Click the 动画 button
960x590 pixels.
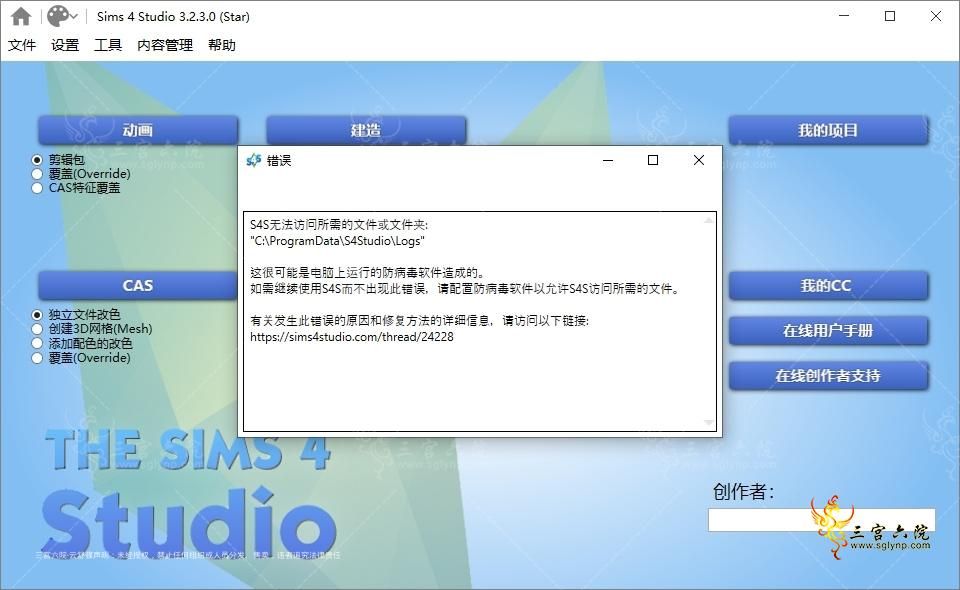click(x=138, y=130)
